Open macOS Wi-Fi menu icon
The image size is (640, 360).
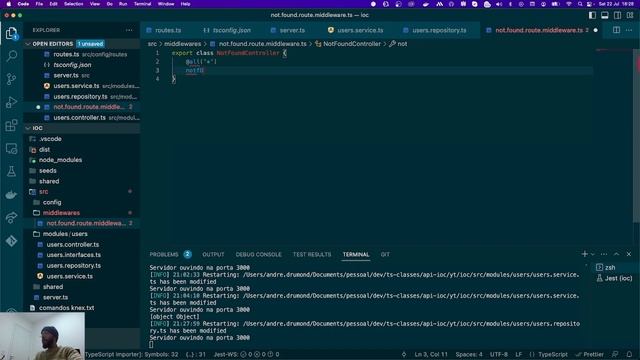[569, 4]
